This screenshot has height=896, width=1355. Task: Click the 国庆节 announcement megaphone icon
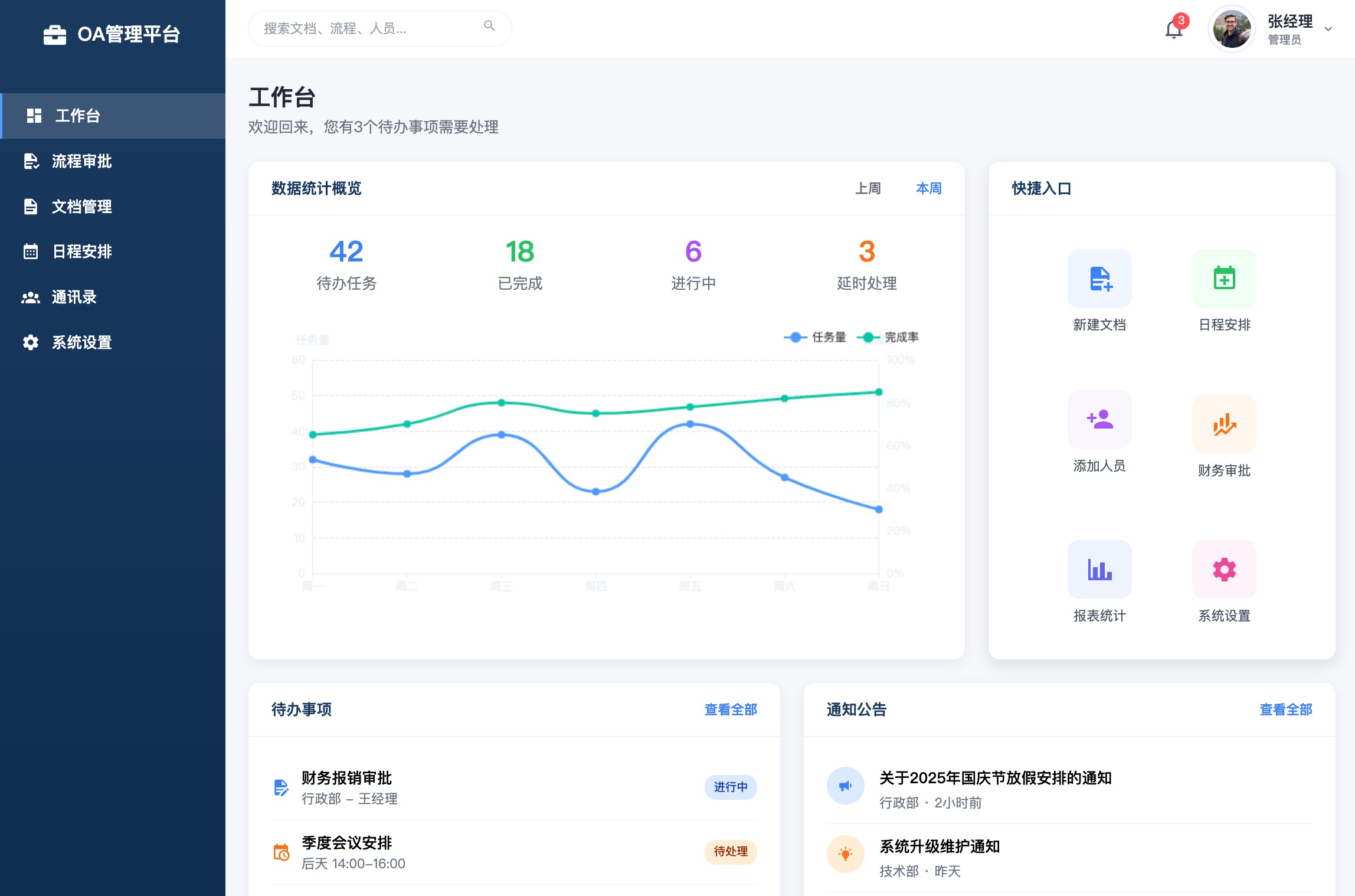(845, 786)
